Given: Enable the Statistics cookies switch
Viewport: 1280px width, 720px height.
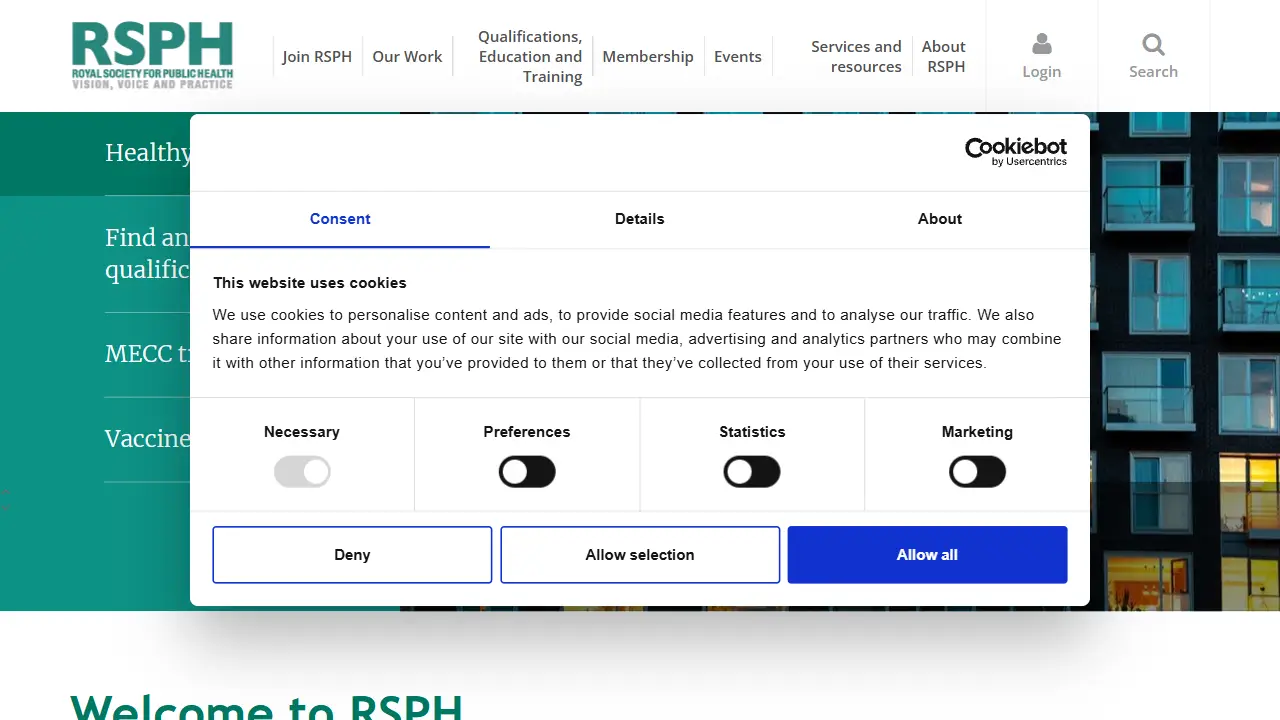Looking at the screenshot, I should (752, 472).
